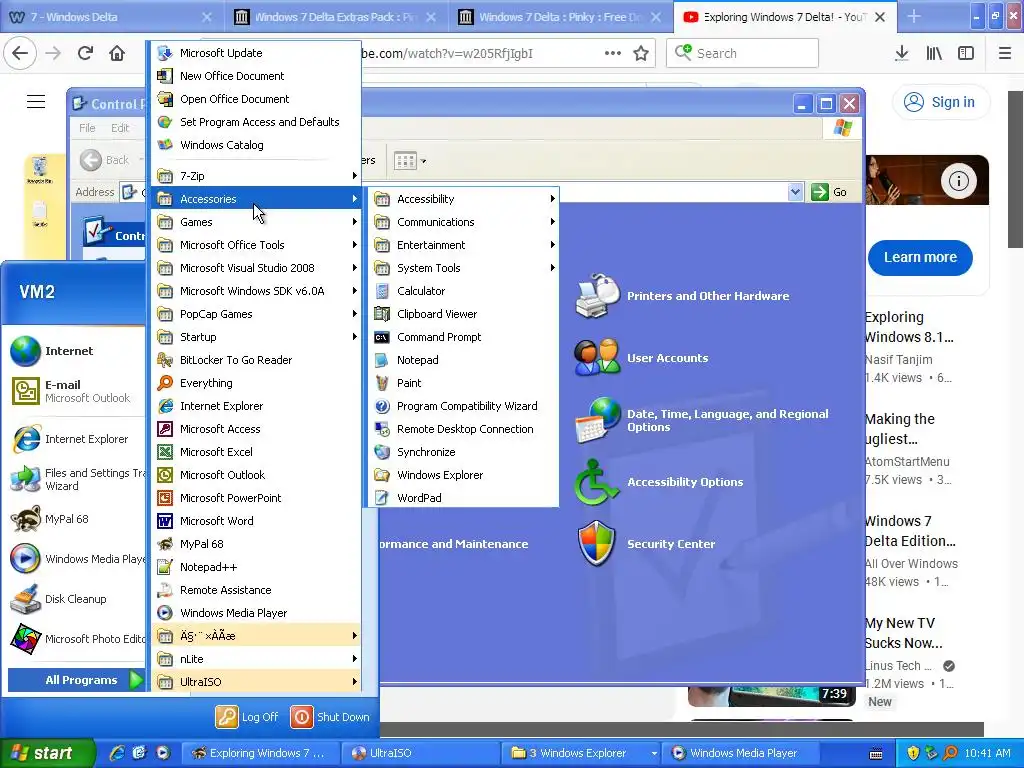The width and height of the screenshot is (1024, 768).
Task: Bookmark this page with star icon
Action: click(641, 53)
